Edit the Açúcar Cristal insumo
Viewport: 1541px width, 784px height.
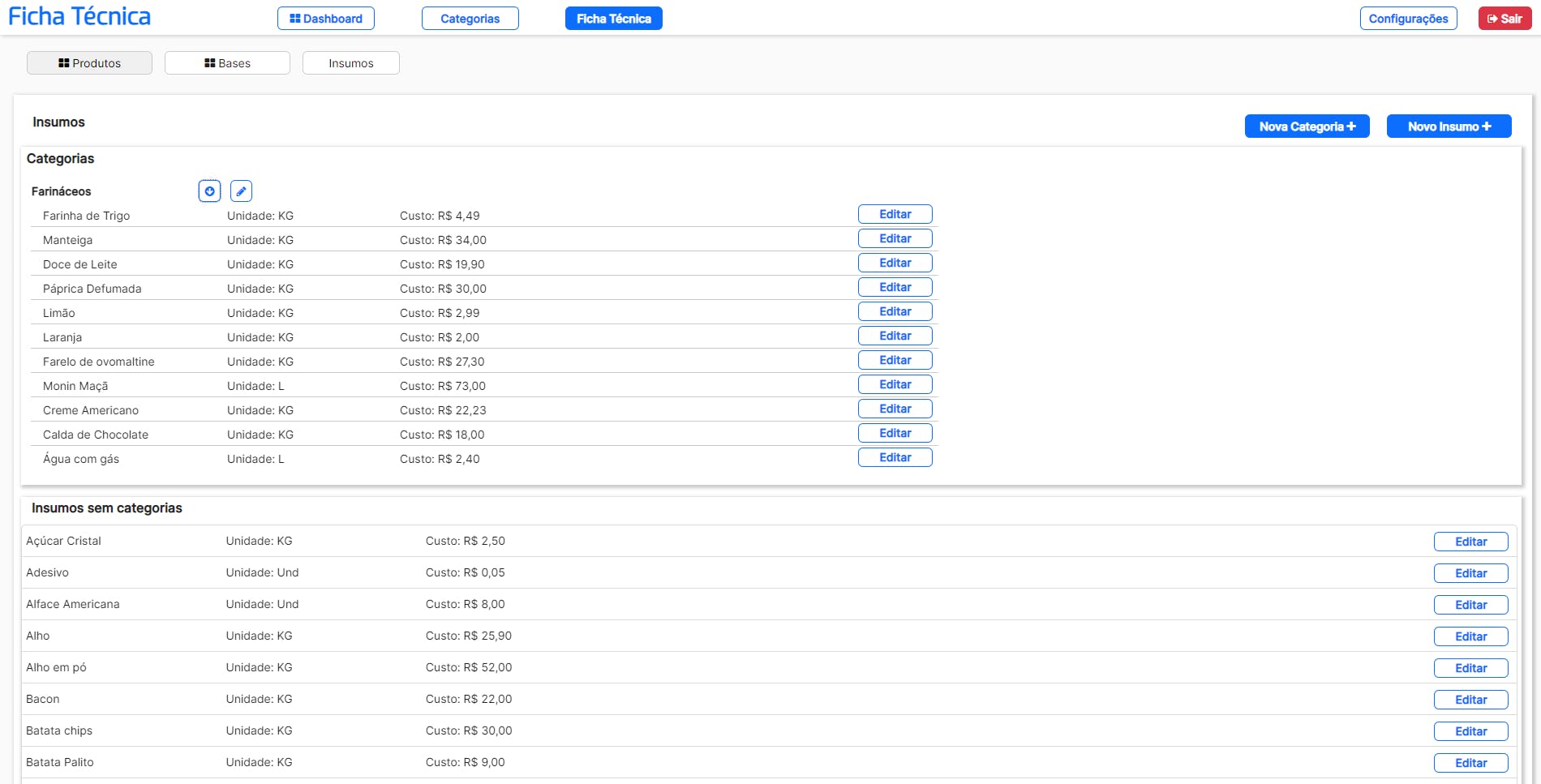(1470, 542)
